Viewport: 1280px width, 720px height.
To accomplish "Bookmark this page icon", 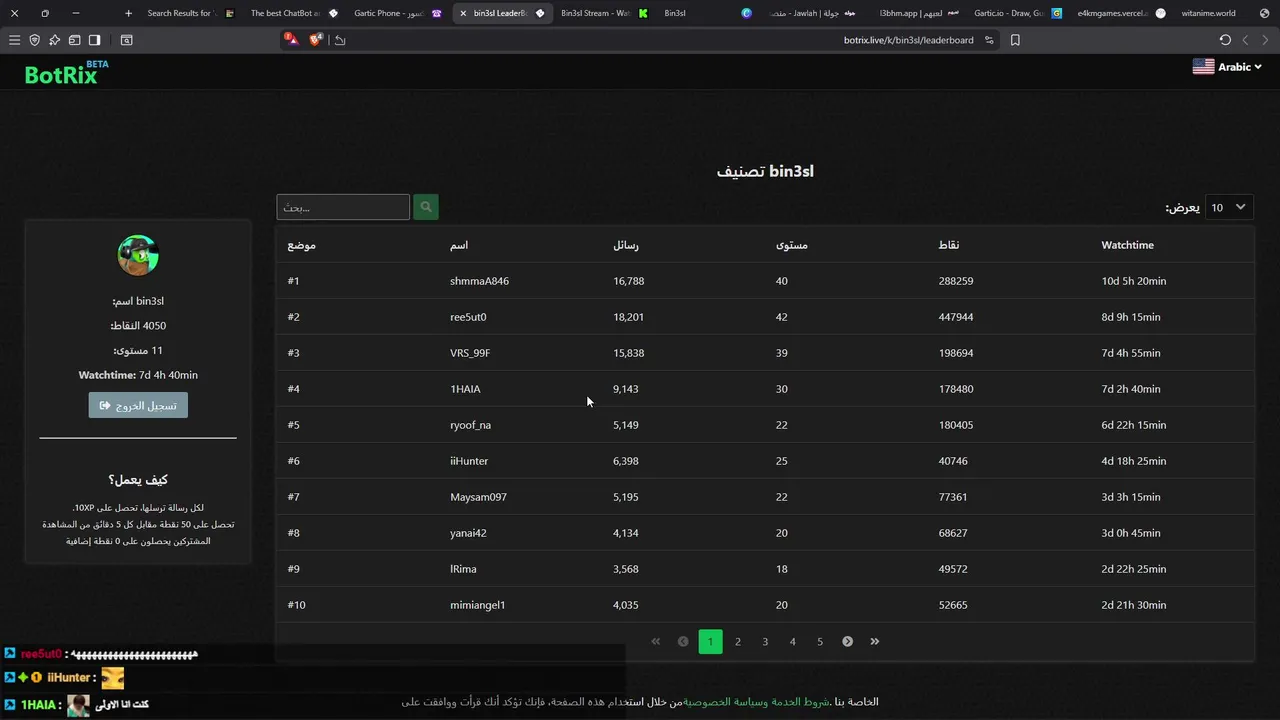I will pyautogui.click(x=1015, y=40).
